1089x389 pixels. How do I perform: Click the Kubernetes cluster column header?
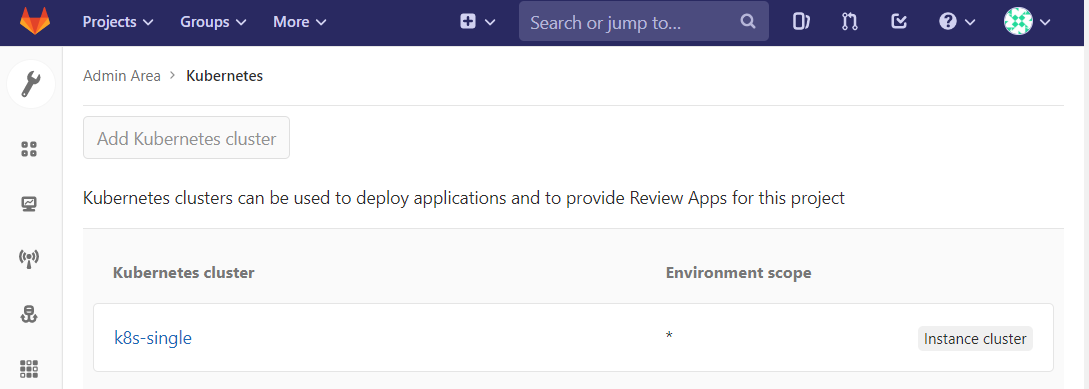(183, 273)
